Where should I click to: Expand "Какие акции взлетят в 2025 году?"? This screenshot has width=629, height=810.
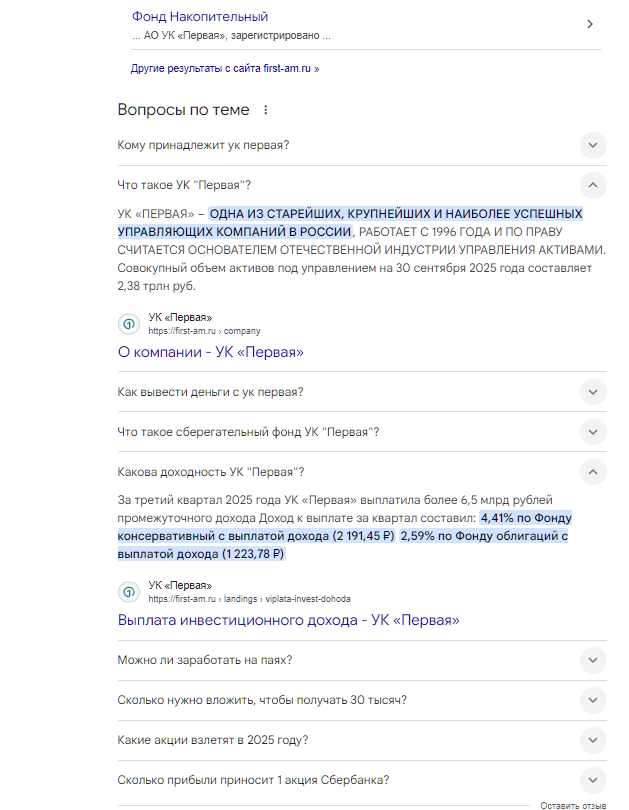click(593, 740)
